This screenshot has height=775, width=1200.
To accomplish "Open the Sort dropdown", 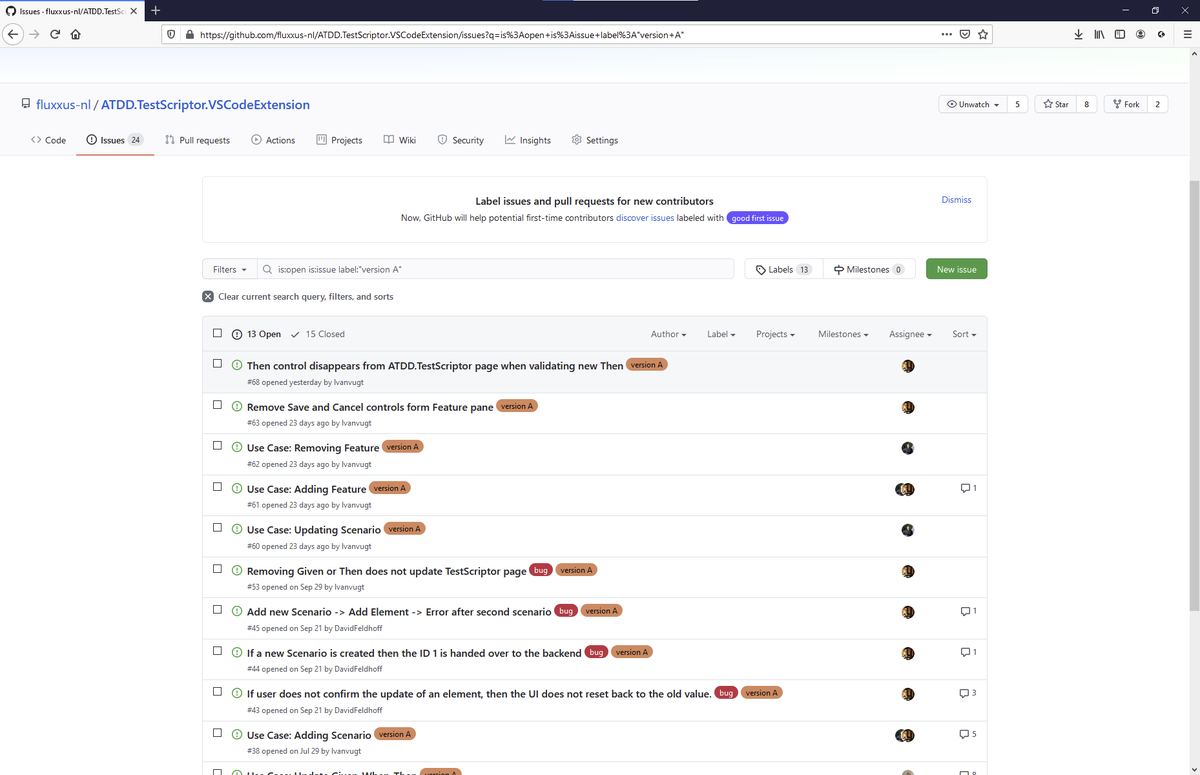I will coord(964,334).
